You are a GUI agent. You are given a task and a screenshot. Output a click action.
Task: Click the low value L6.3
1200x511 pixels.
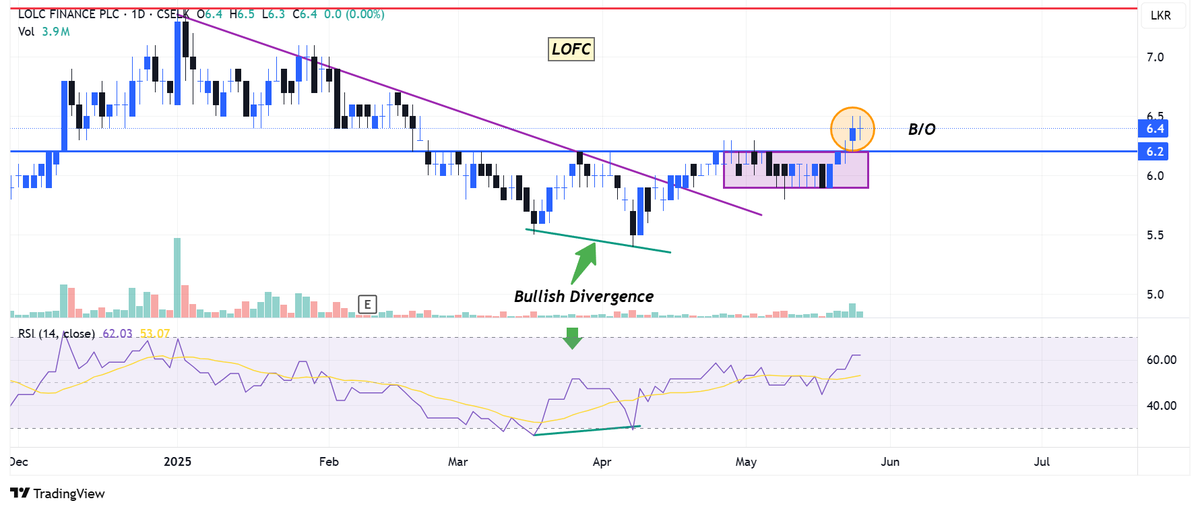[272, 15]
